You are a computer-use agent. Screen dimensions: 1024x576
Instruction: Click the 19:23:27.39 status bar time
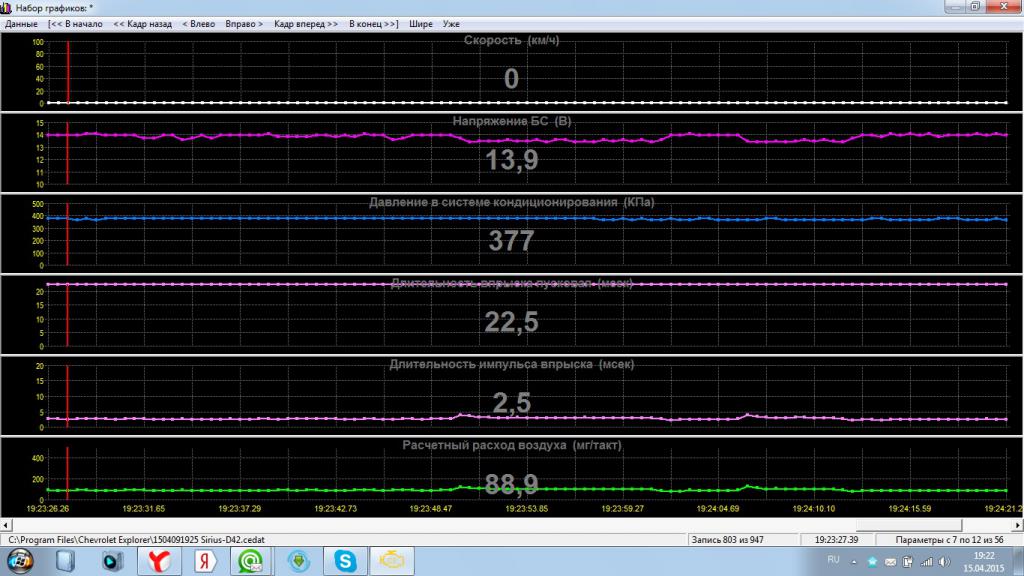[x=837, y=540]
